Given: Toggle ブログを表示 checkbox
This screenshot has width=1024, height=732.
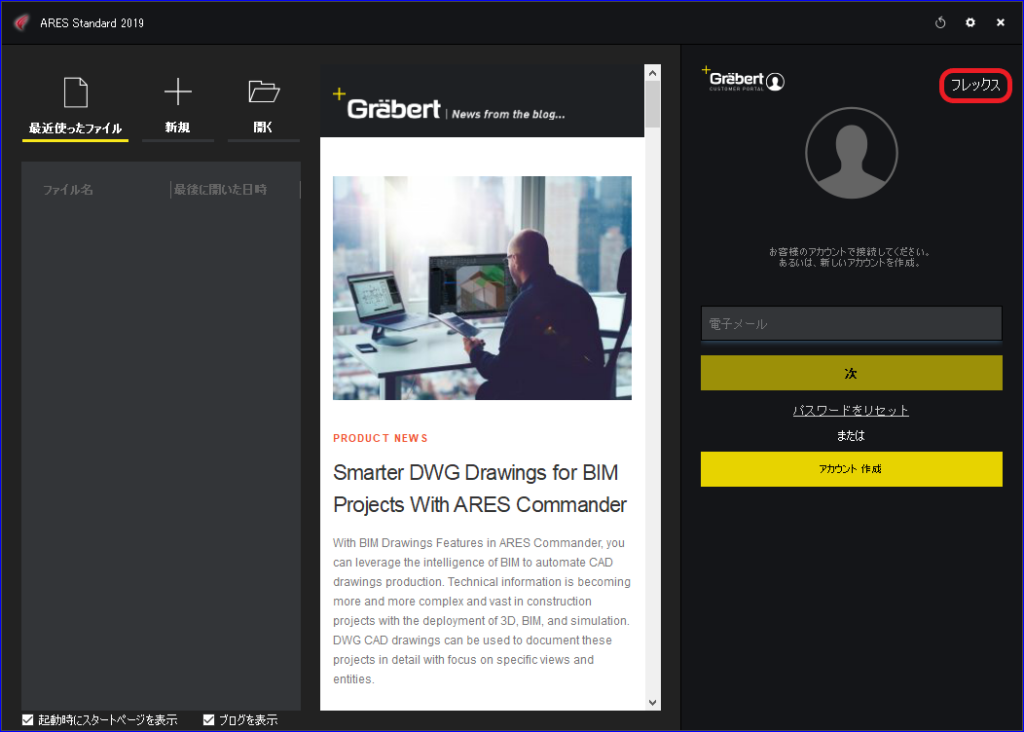Looking at the screenshot, I should coord(208,720).
